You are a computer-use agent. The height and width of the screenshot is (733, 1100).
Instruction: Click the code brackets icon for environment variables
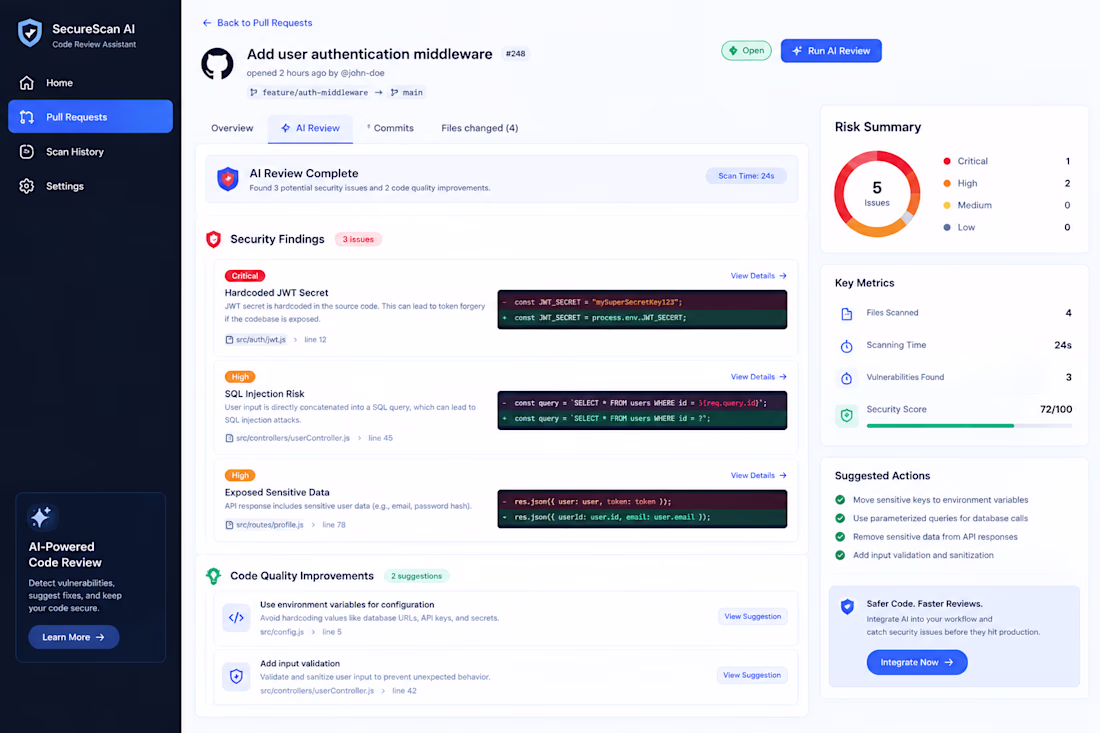[x=236, y=617]
